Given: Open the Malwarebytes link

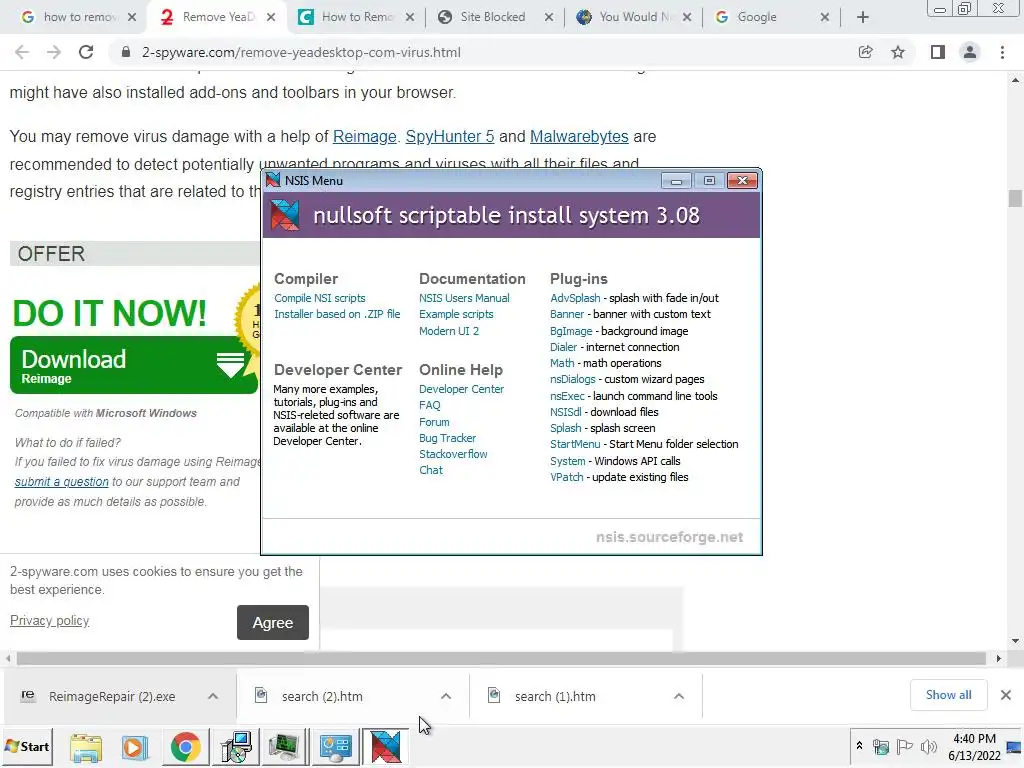Looking at the screenshot, I should coord(579,136).
